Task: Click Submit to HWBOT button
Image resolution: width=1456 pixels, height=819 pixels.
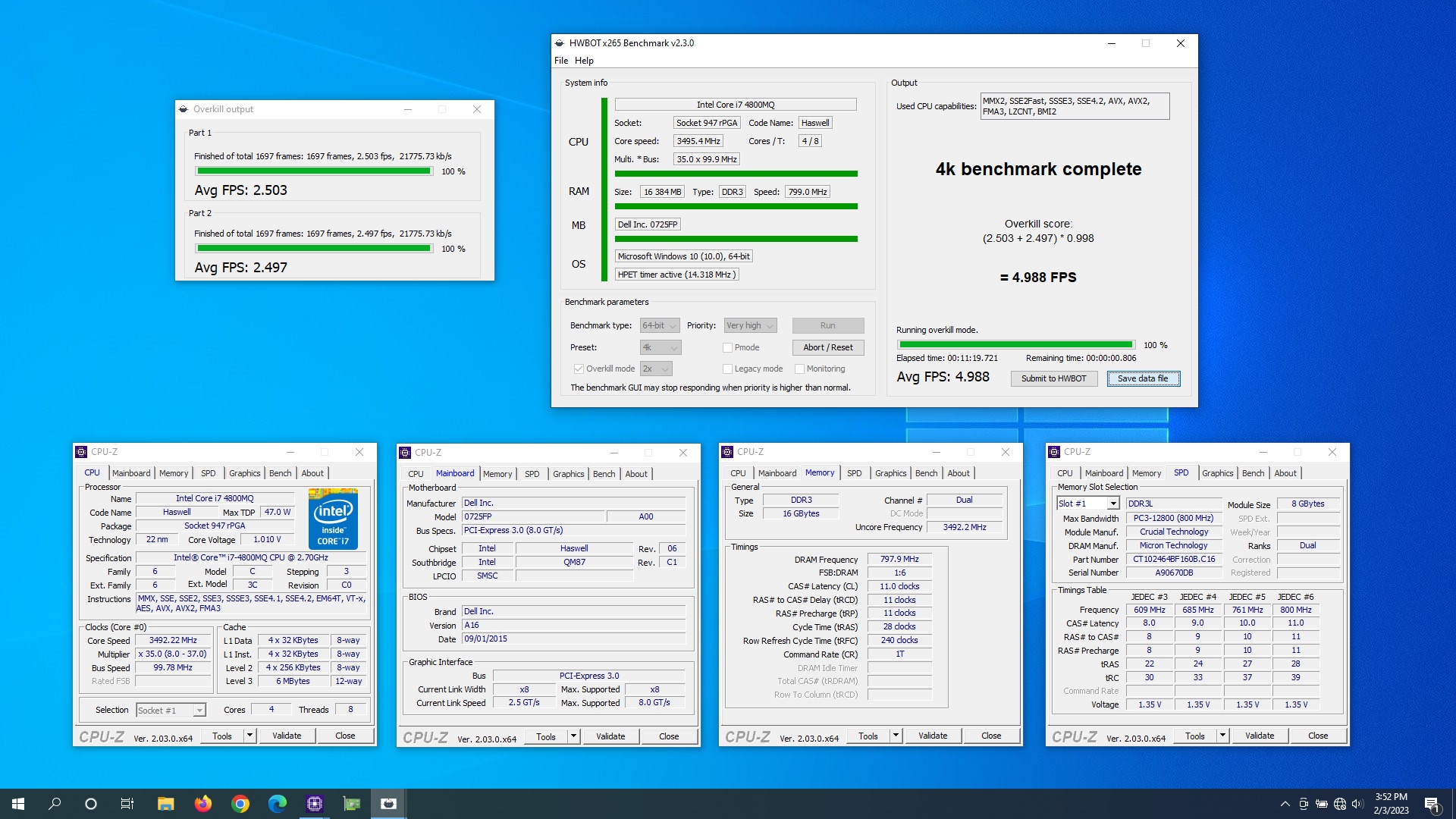Action: 1053,378
